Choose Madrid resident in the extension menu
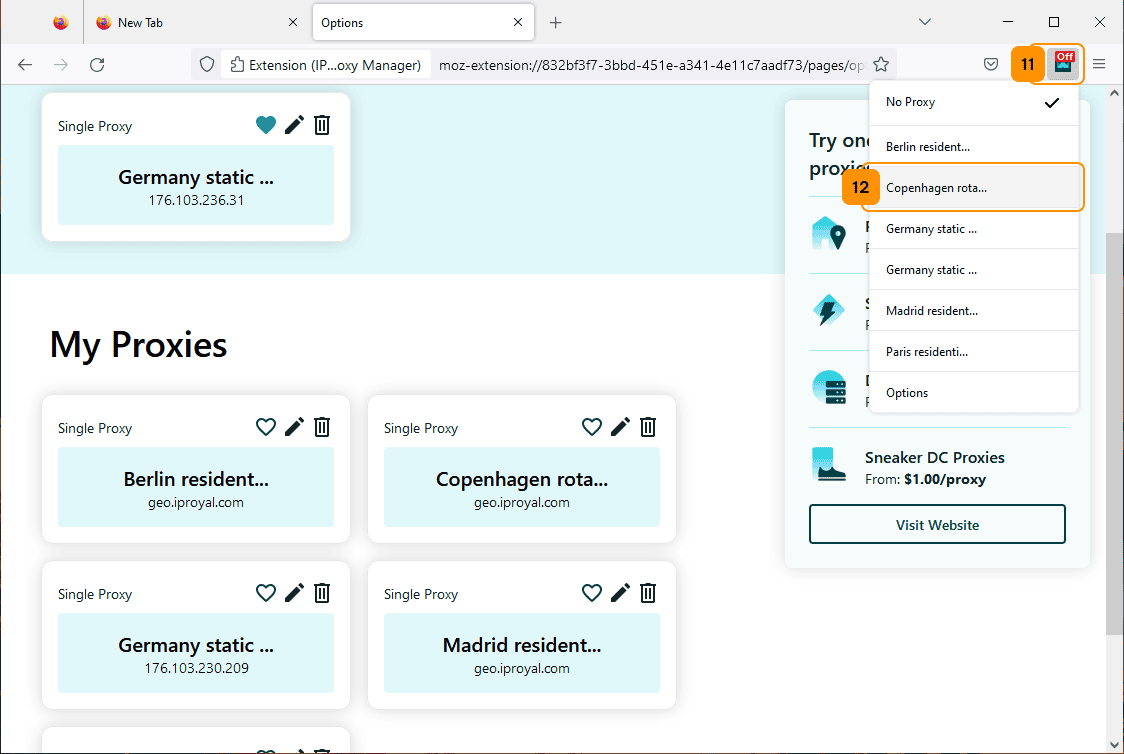This screenshot has height=754, width=1124. point(973,310)
